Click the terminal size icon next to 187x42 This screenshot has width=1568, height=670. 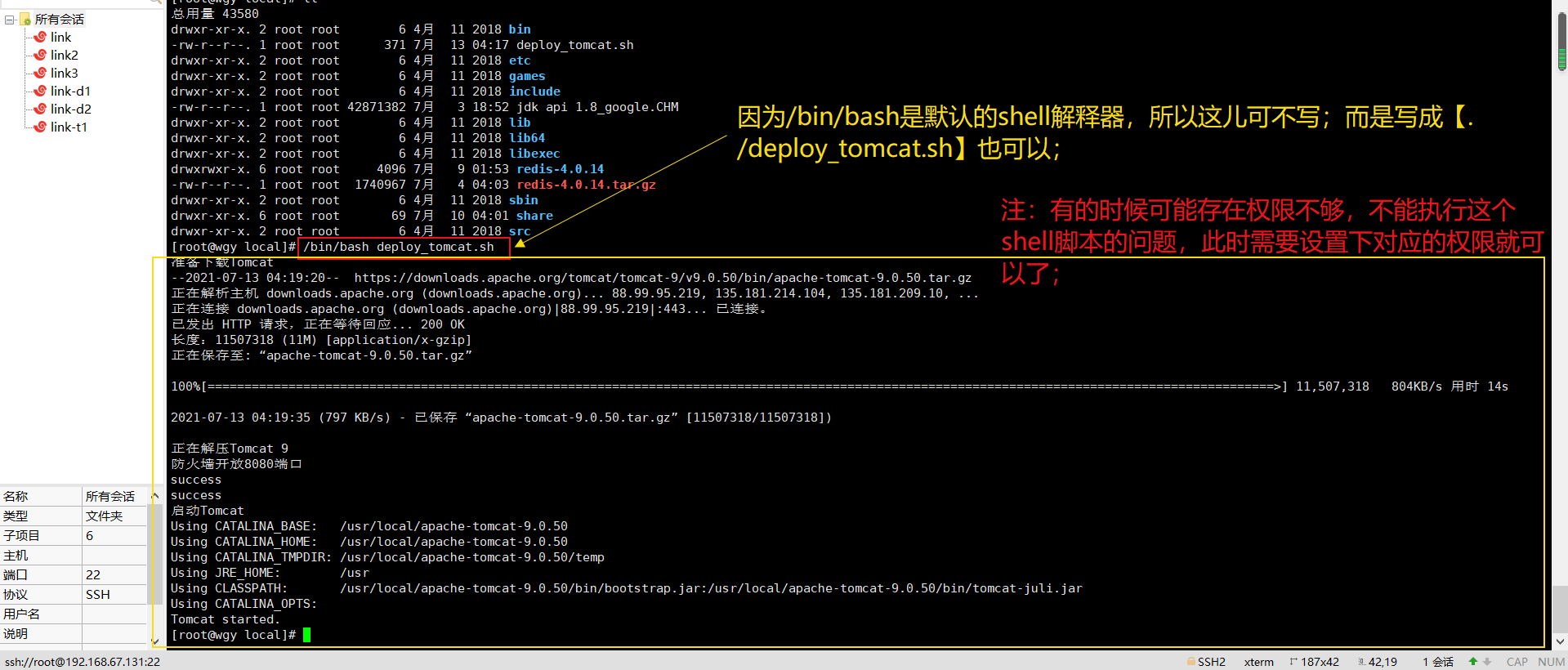coord(1293,662)
